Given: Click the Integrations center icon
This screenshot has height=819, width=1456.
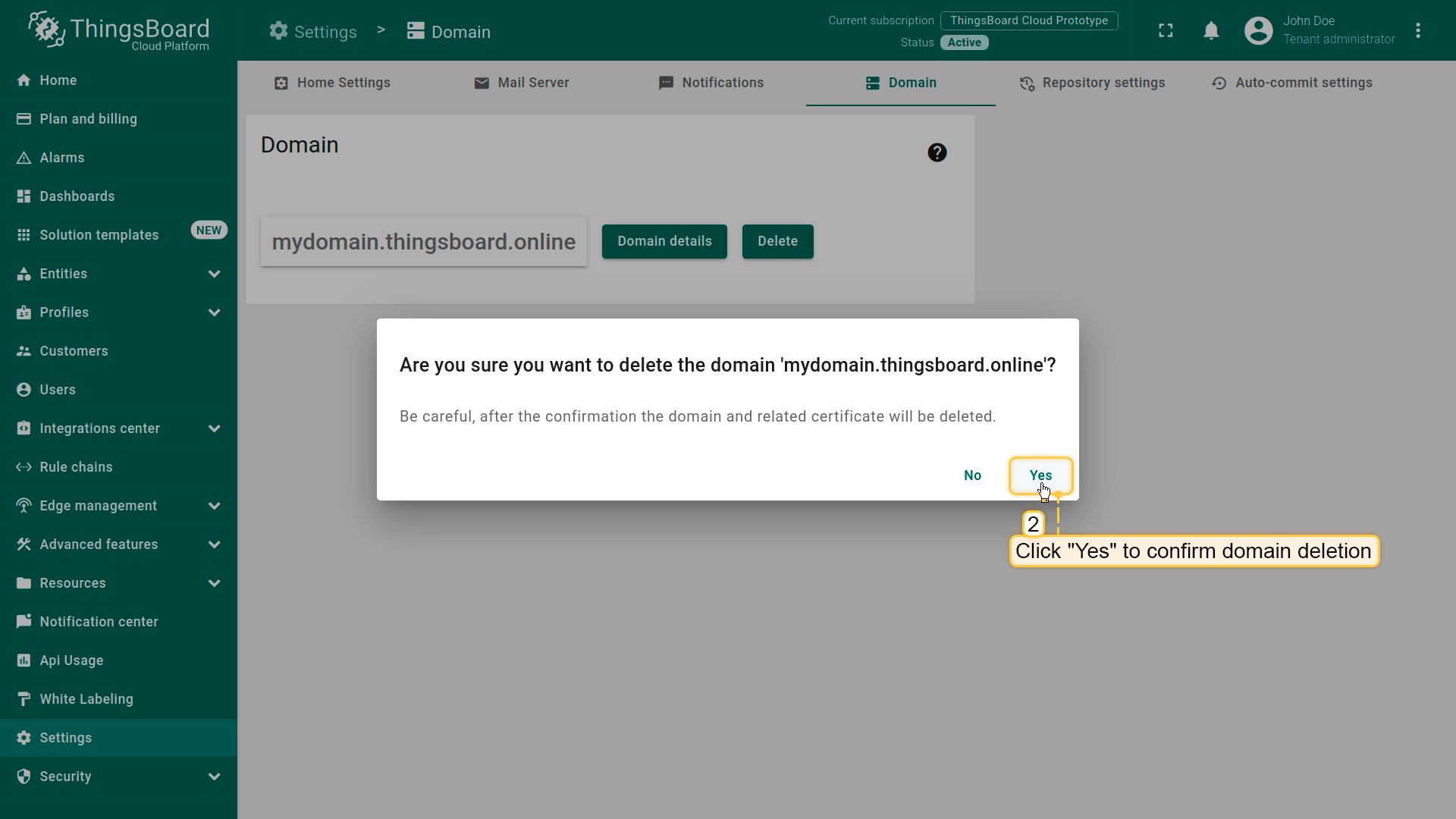Looking at the screenshot, I should (x=24, y=428).
